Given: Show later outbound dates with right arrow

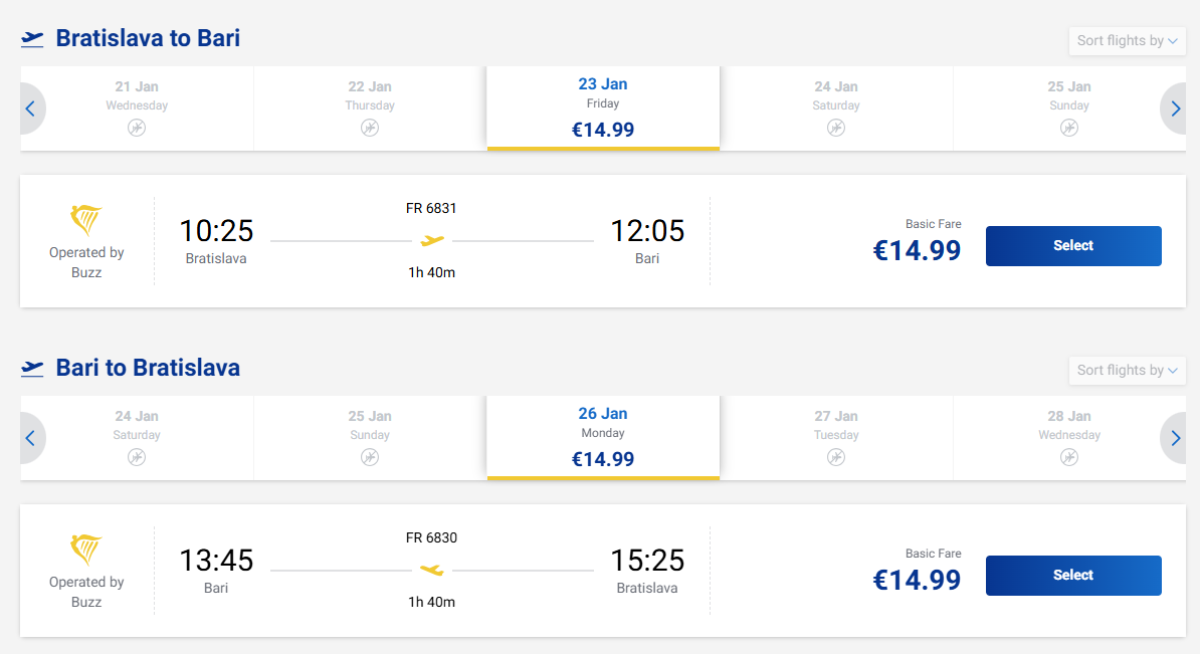Looking at the screenshot, I should (1175, 109).
